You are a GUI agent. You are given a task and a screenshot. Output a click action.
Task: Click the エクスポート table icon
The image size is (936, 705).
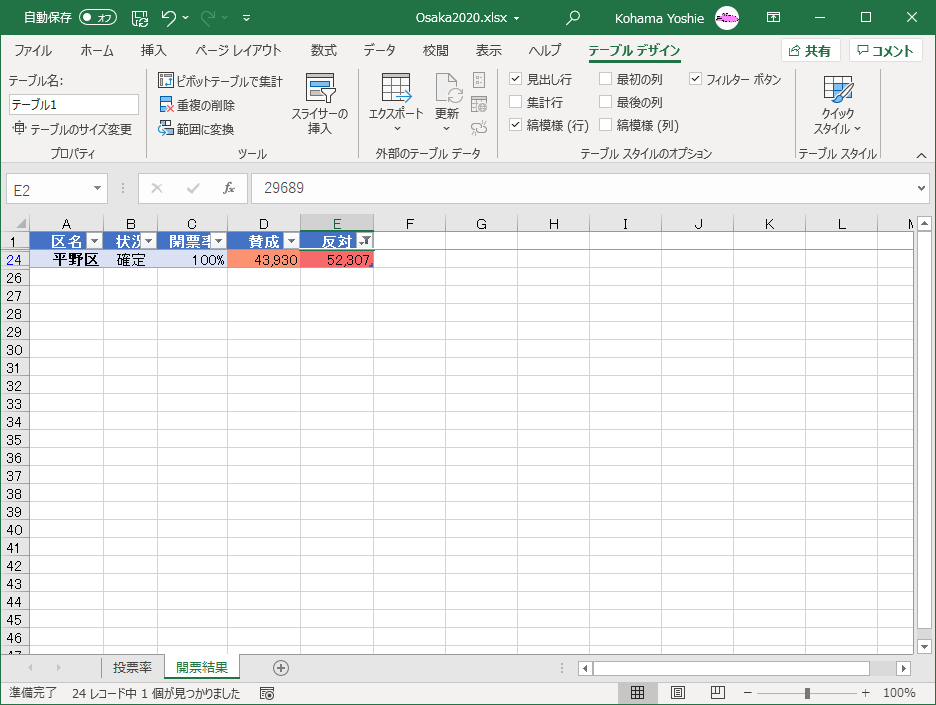pyautogui.click(x=396, y=88)
